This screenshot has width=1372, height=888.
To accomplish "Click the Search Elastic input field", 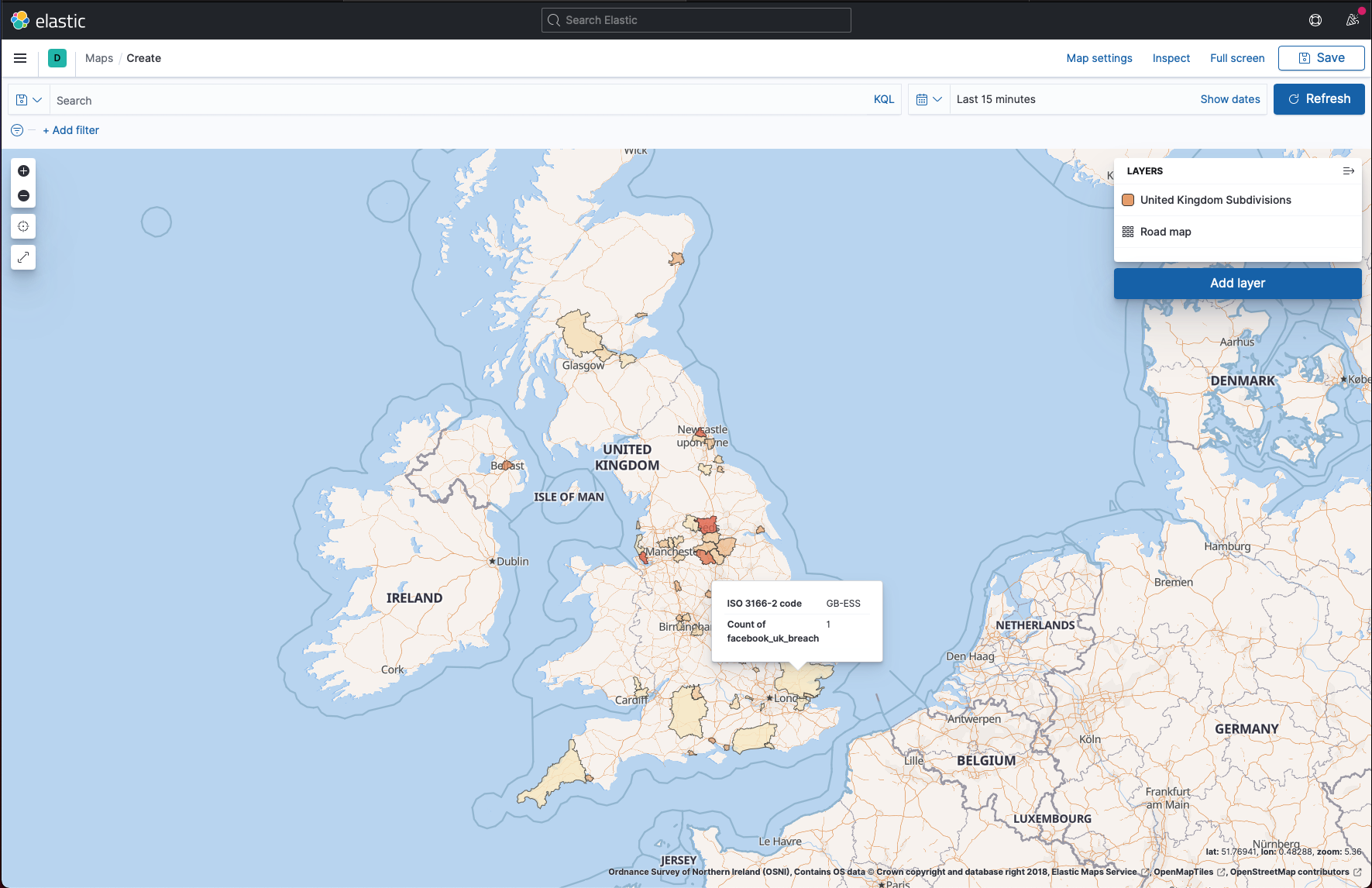I will 696,20.
